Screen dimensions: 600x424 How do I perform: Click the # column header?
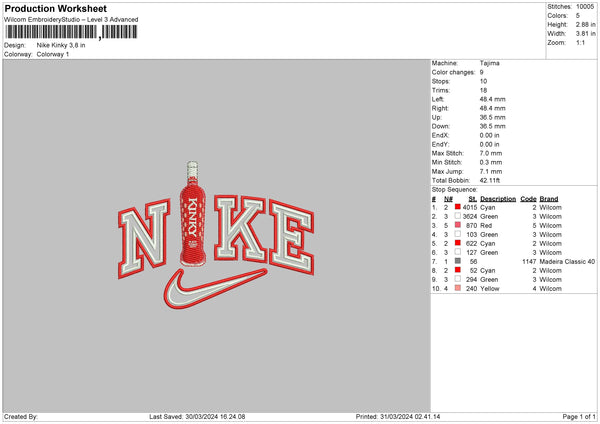[x=434, y=199]
